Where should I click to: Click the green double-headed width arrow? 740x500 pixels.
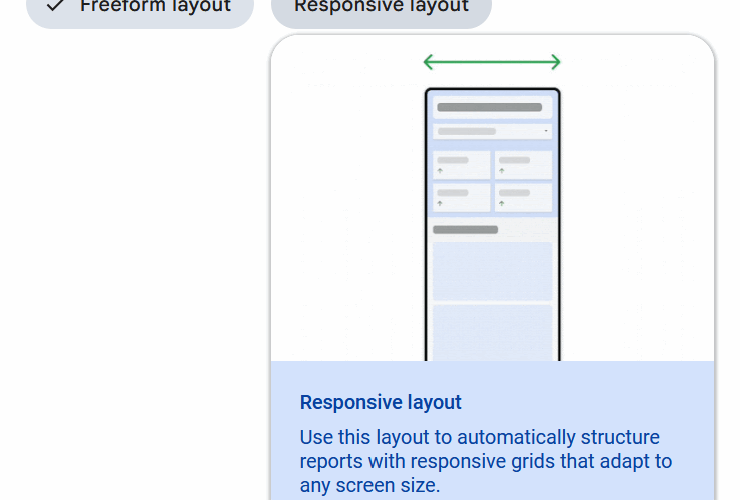point(492,62)
